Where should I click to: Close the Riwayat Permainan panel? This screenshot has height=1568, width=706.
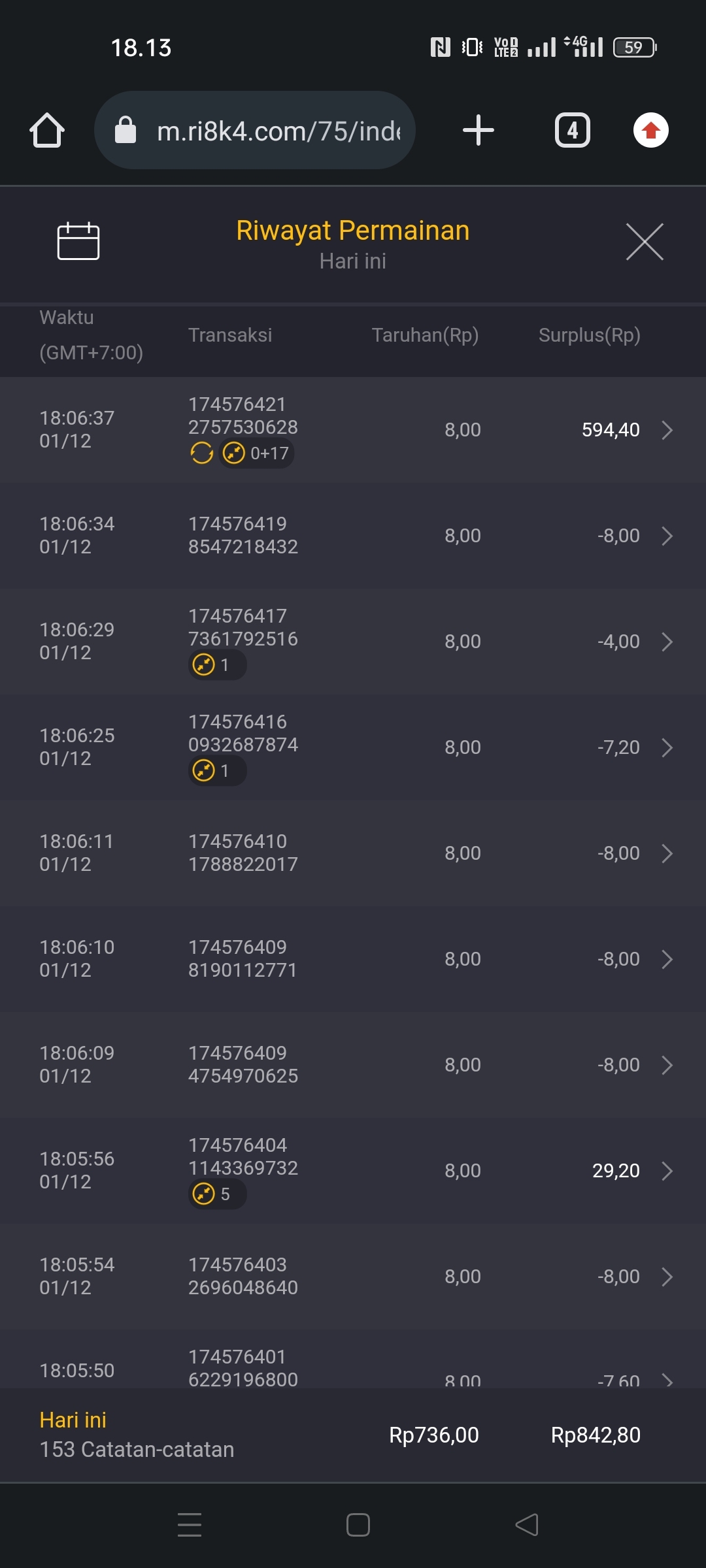645,242
